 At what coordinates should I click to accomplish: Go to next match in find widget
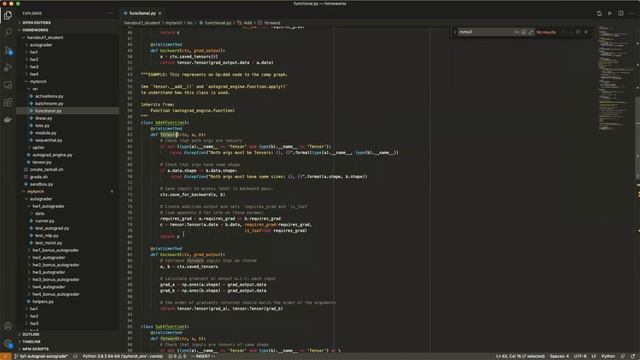(571, 32)
